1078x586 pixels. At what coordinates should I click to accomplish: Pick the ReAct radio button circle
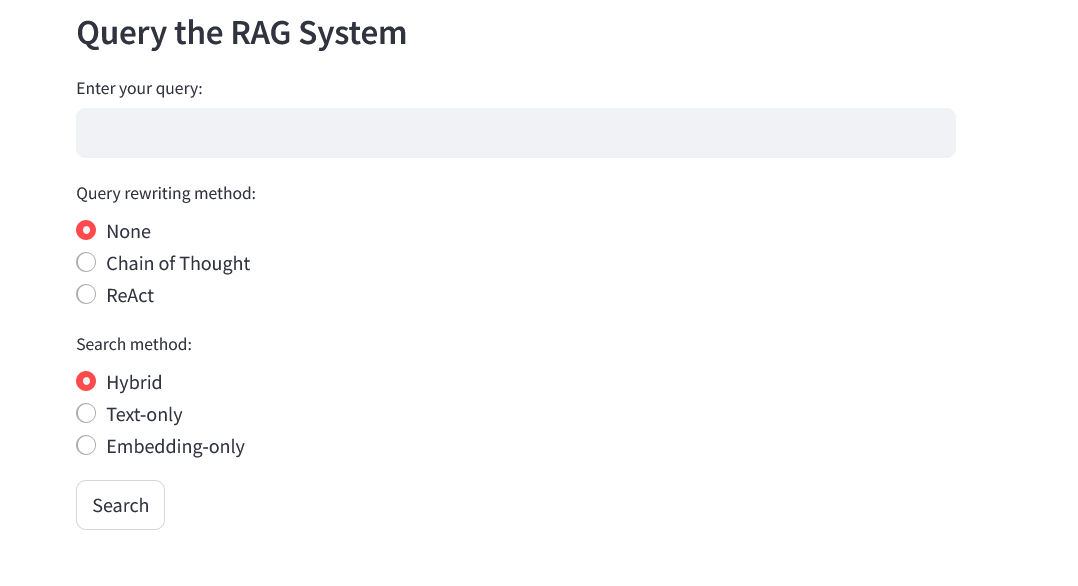[x=86, y=294]
